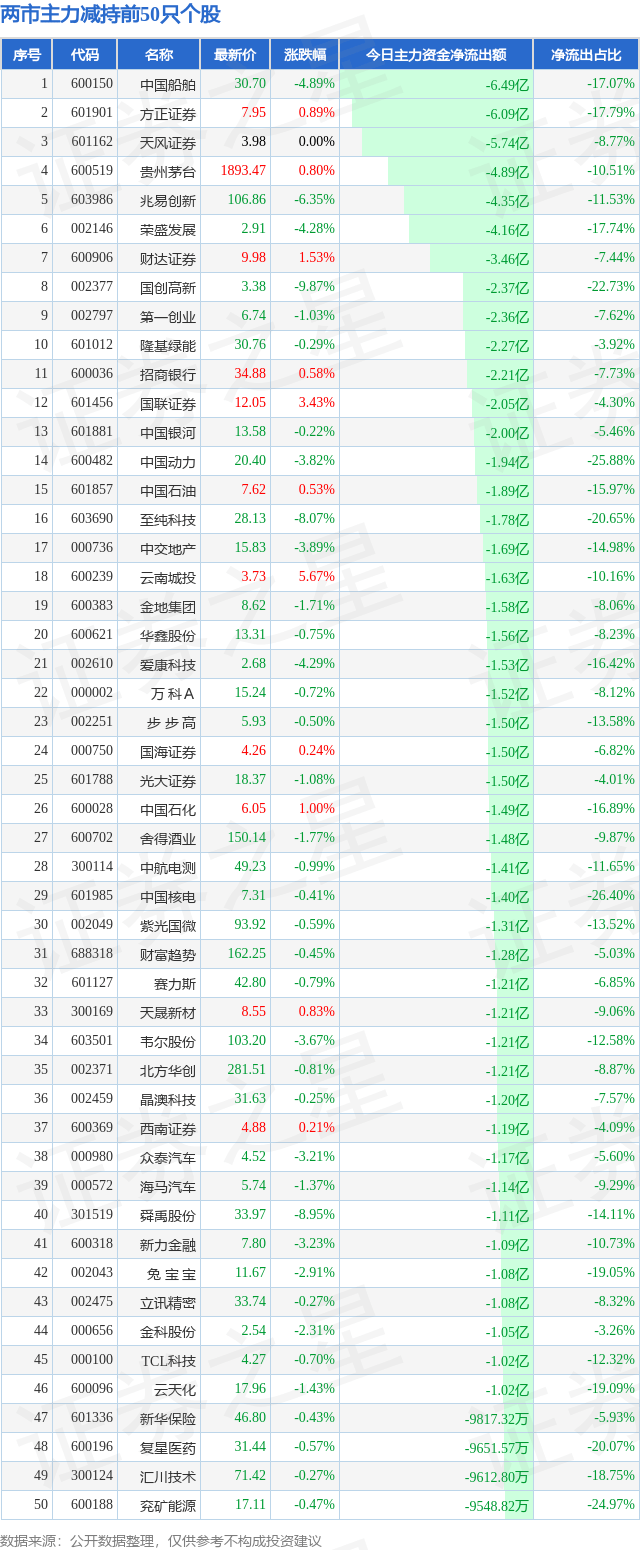Select 国创高新 change value -9.87%
The image size is (640, 1550).
click(314, 287)
